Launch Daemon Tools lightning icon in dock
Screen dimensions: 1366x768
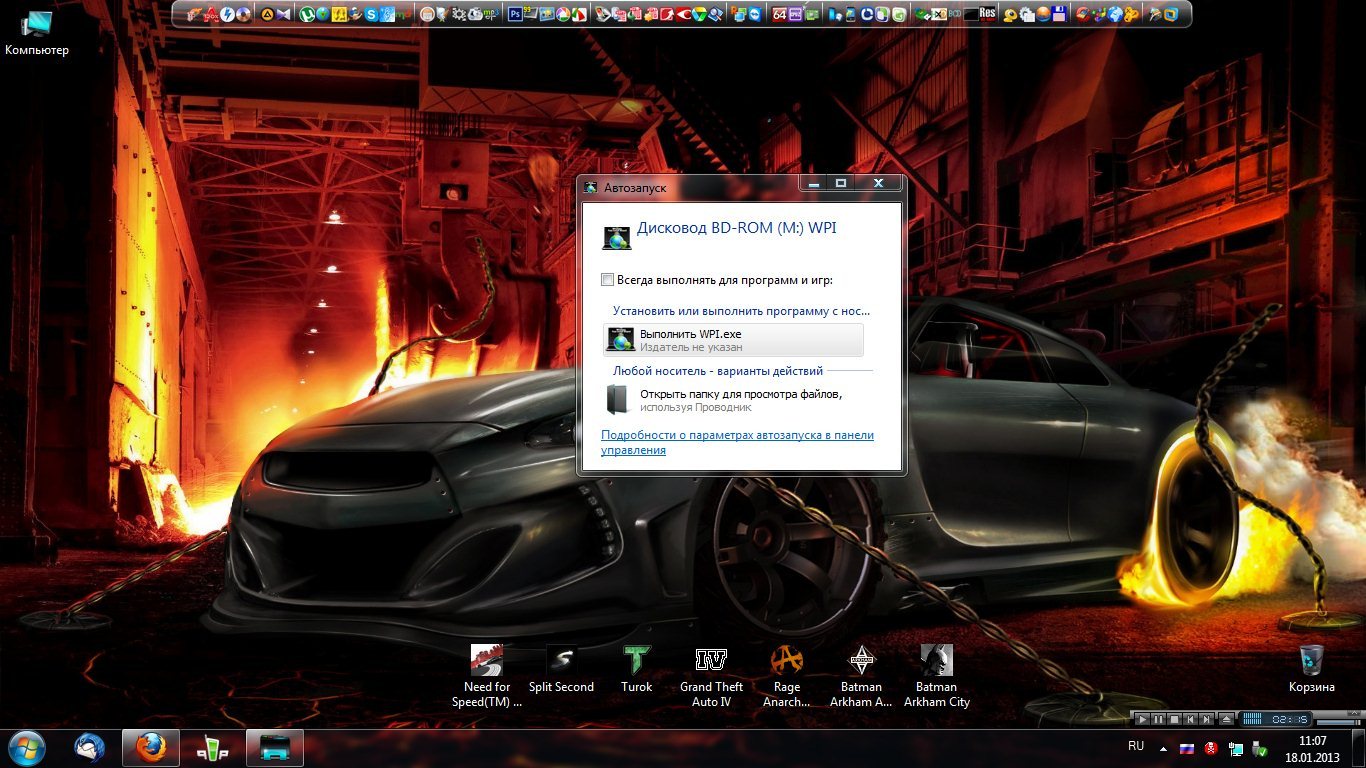[227, 14]
